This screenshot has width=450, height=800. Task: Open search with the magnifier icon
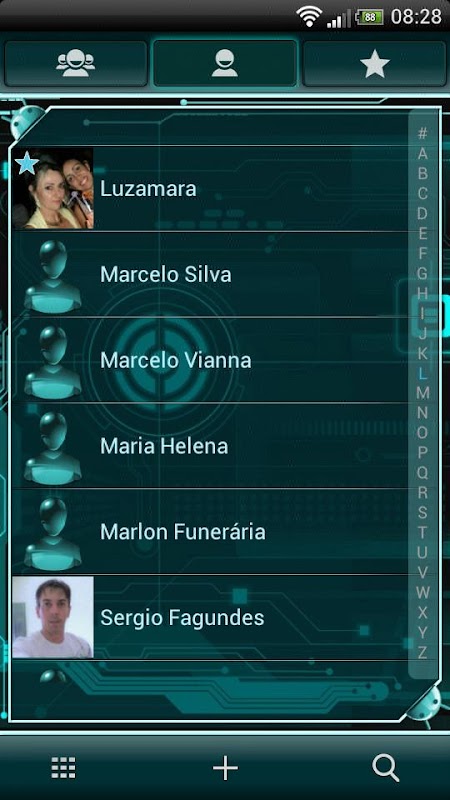[x=386, y=768]
